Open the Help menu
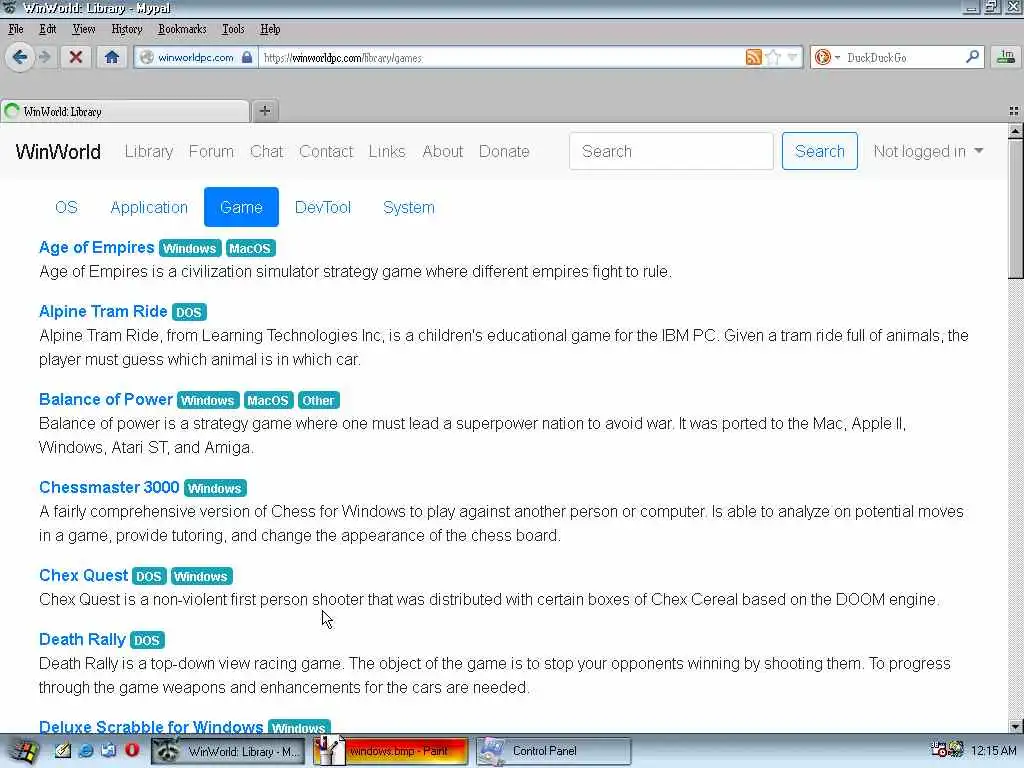Screen dimensions: 1024x768 [270, 29]
